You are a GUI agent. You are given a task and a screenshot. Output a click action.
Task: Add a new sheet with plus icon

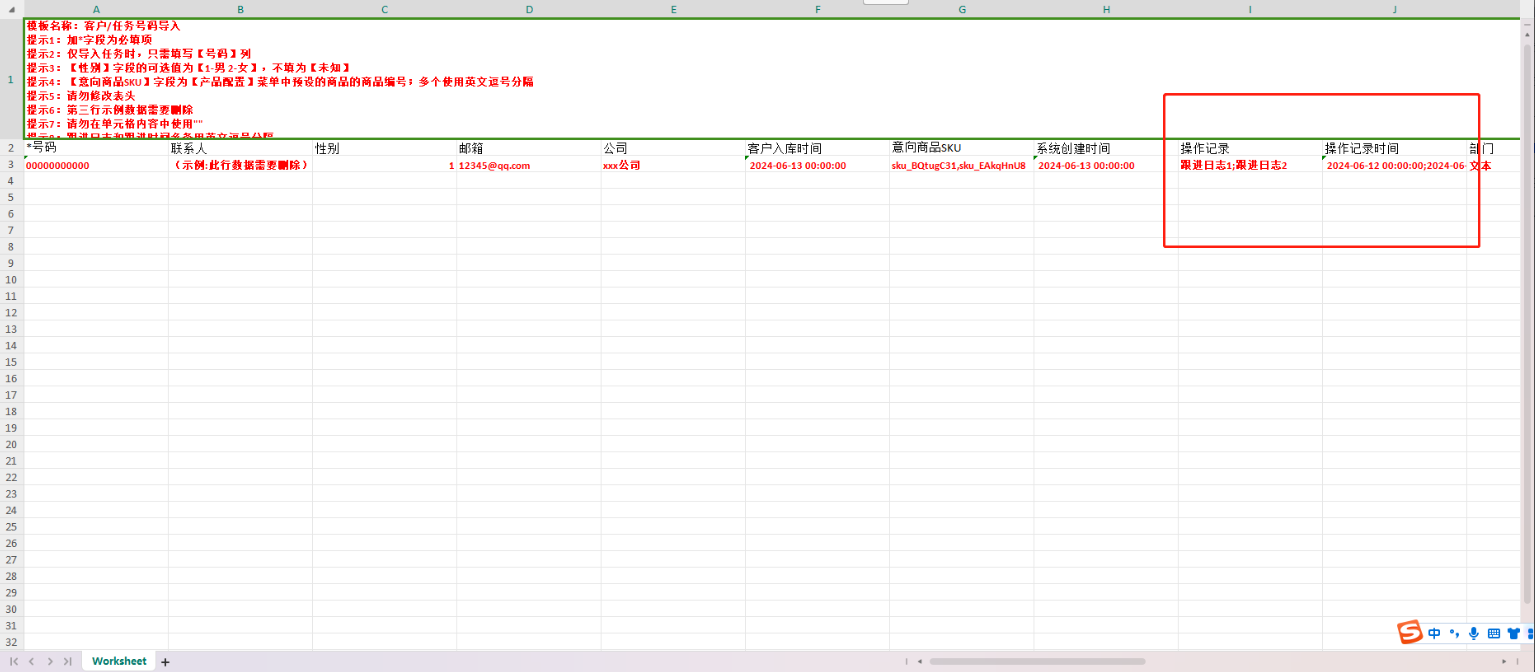coord(166,662)
